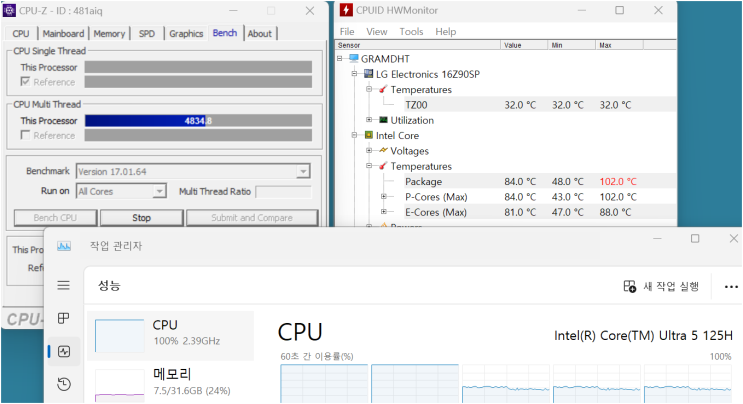Click the Max column header
Viewport: 743px width, 404px height.
619,45
